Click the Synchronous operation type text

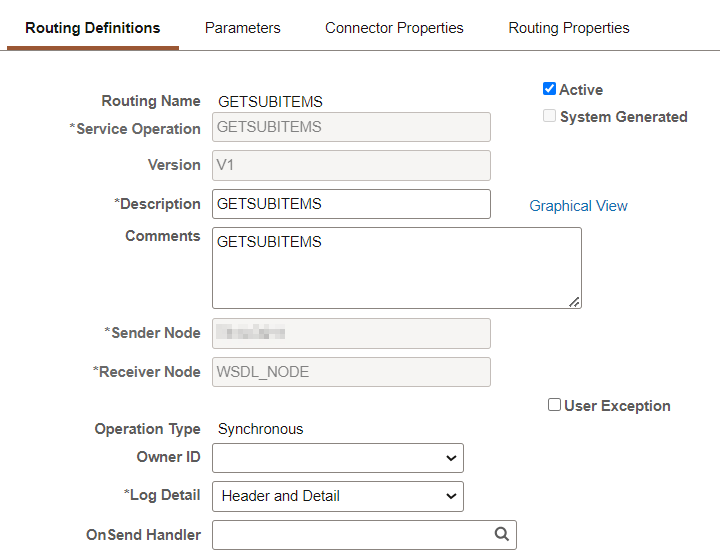tap(260, 429)
